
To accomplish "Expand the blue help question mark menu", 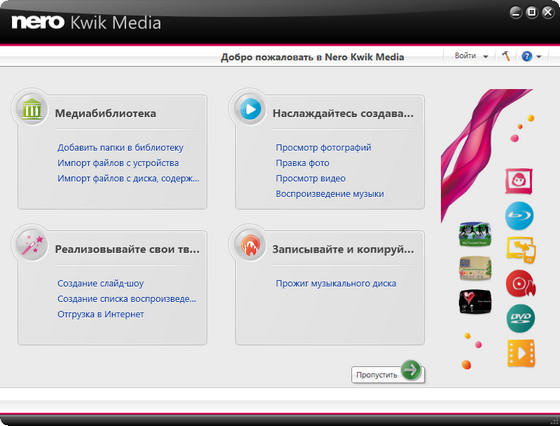I will coord(531,56).
